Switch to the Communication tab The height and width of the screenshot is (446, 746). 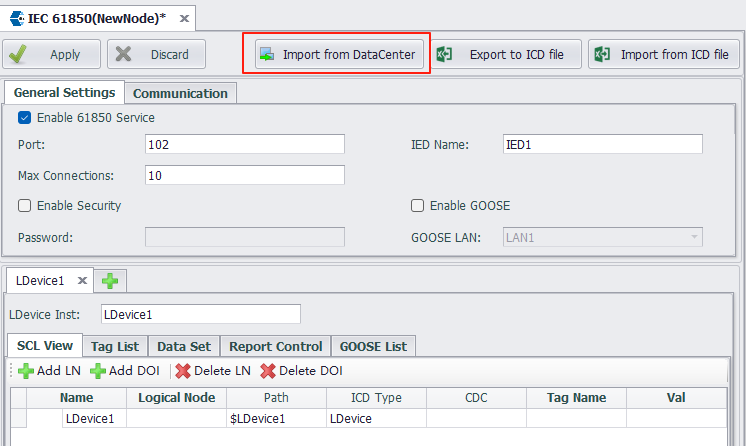180,93
